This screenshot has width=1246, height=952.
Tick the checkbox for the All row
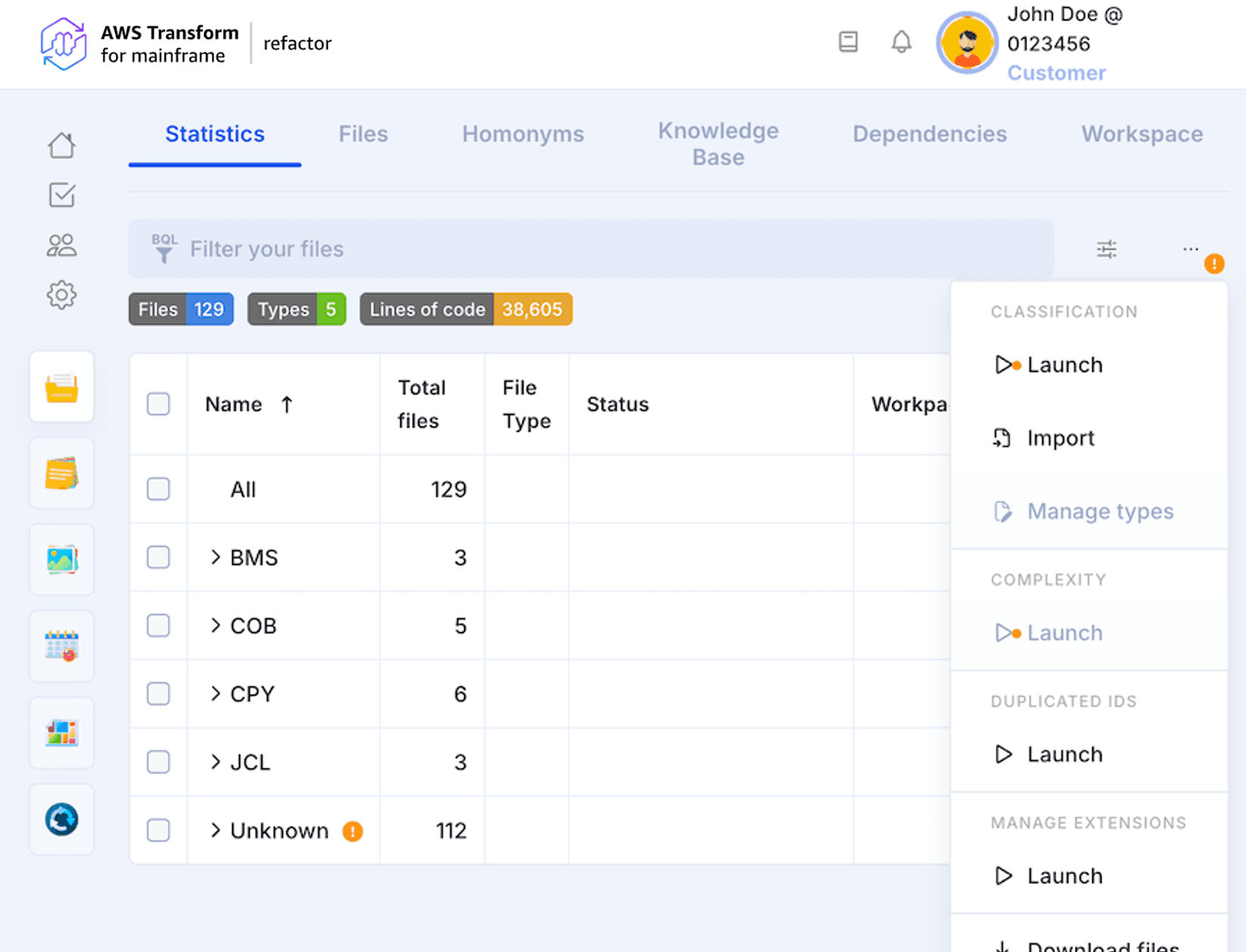coord(158,489)
